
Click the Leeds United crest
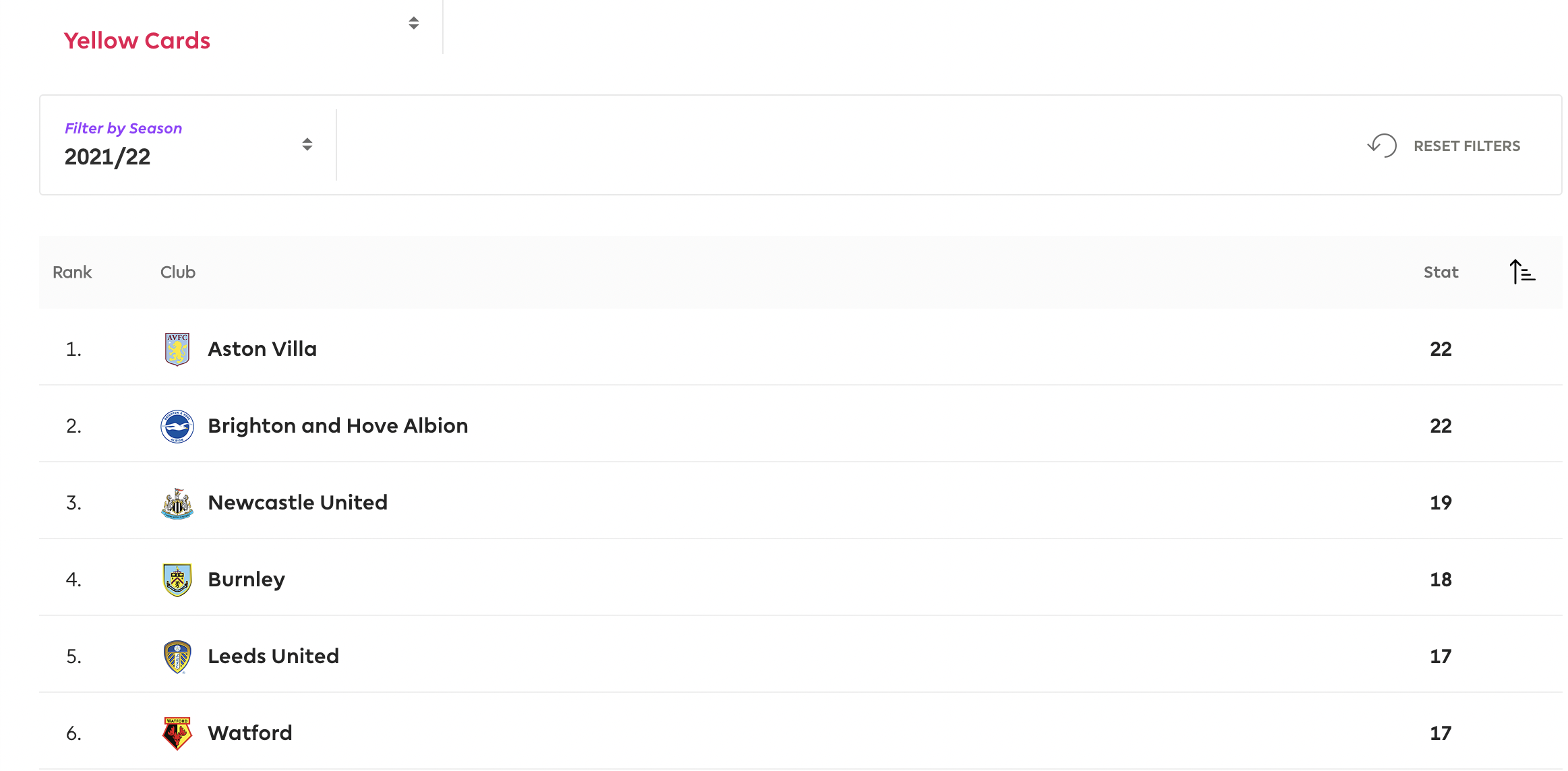click(x=177, y=656)
